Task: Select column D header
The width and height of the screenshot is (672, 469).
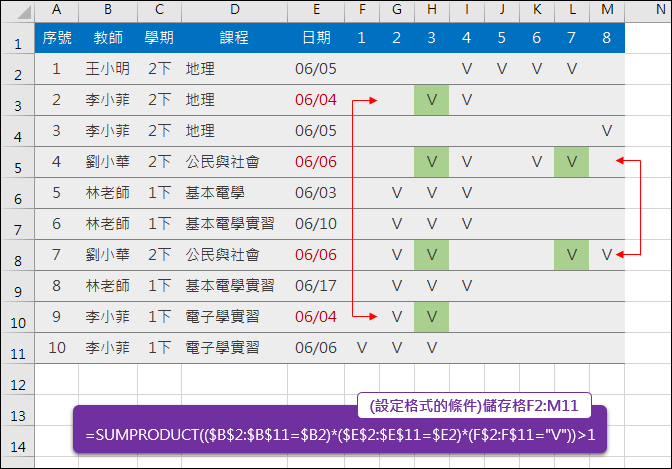Action: click(x=234, y=10)
